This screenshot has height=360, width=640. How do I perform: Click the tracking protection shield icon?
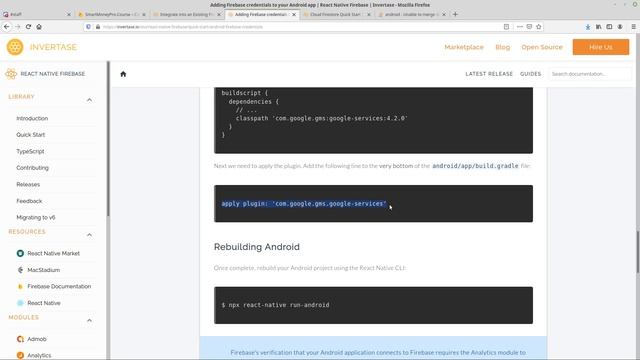[88, 27]
